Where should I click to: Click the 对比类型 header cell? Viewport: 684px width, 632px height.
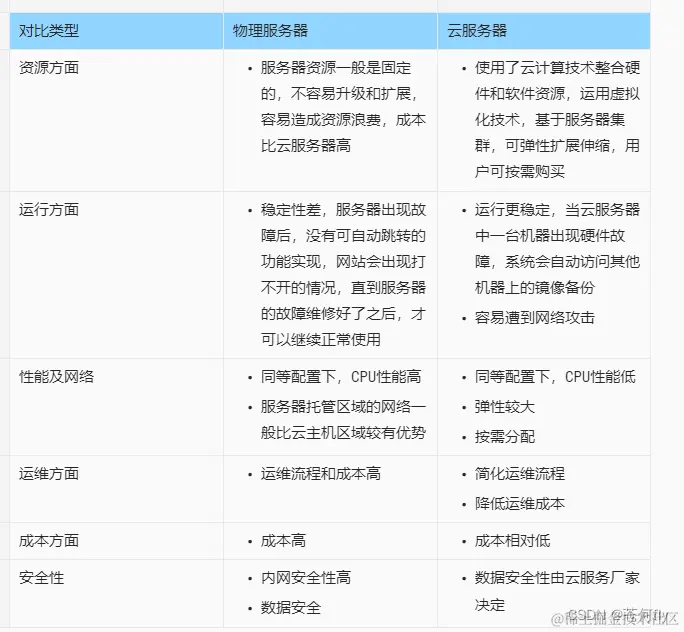pos(116,31)
